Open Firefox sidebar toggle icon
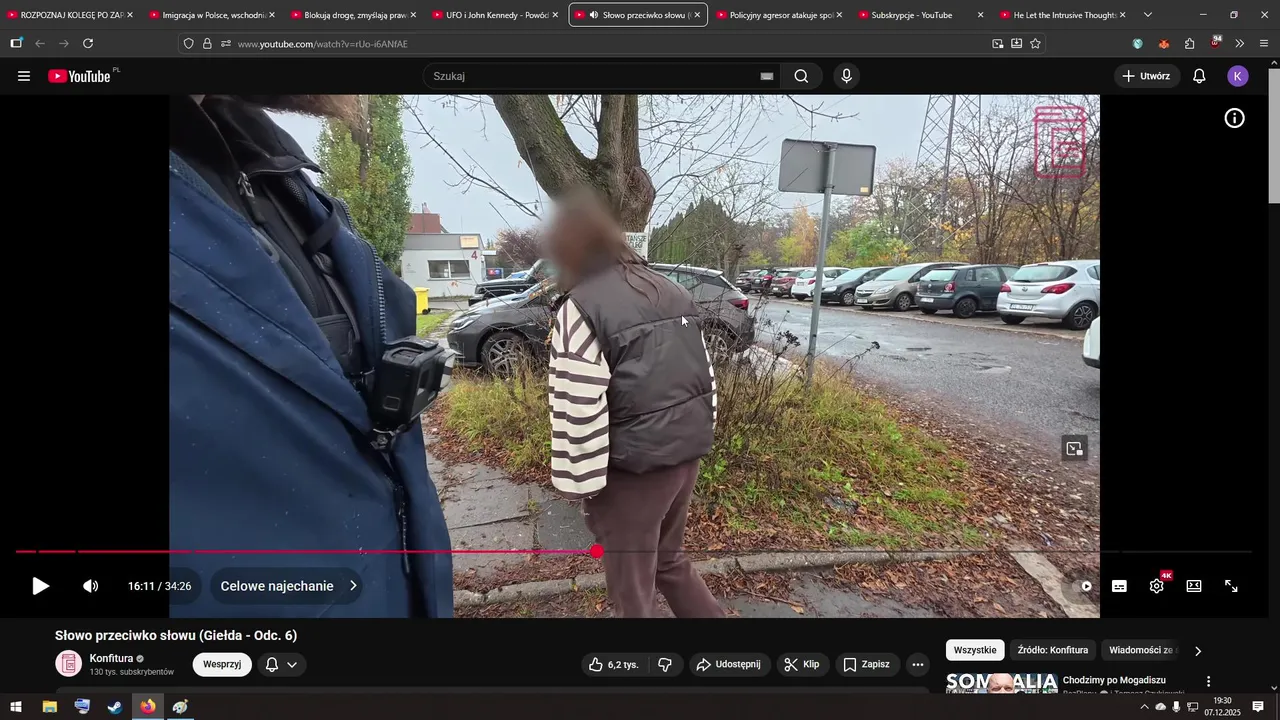 [16, 43]
